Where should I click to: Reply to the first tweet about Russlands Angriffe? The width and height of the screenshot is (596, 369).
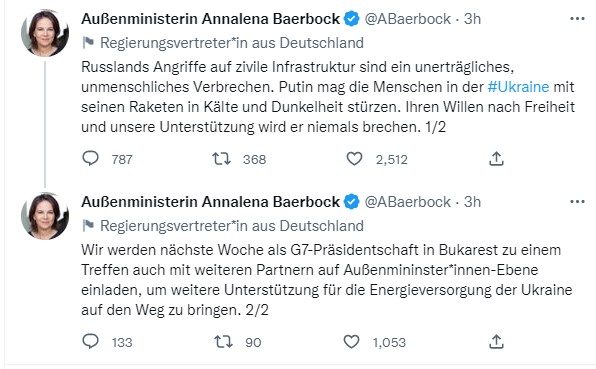pyautogui.click(x=90, y=158)
